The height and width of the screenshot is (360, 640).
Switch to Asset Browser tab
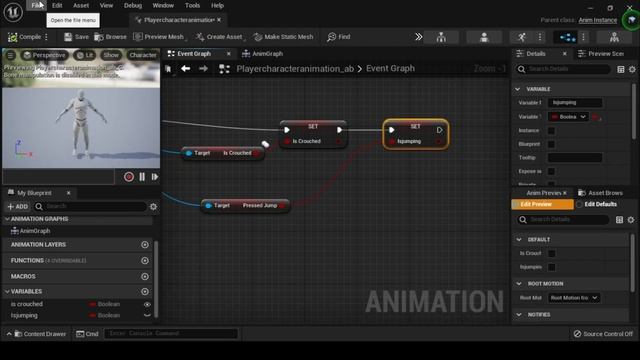tap(600, 193)
